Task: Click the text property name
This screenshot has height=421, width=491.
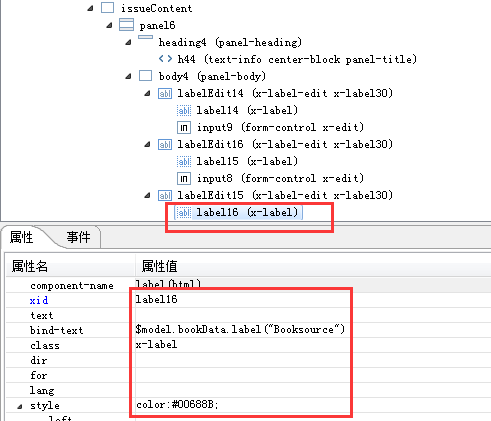Action: coord(41,315)
